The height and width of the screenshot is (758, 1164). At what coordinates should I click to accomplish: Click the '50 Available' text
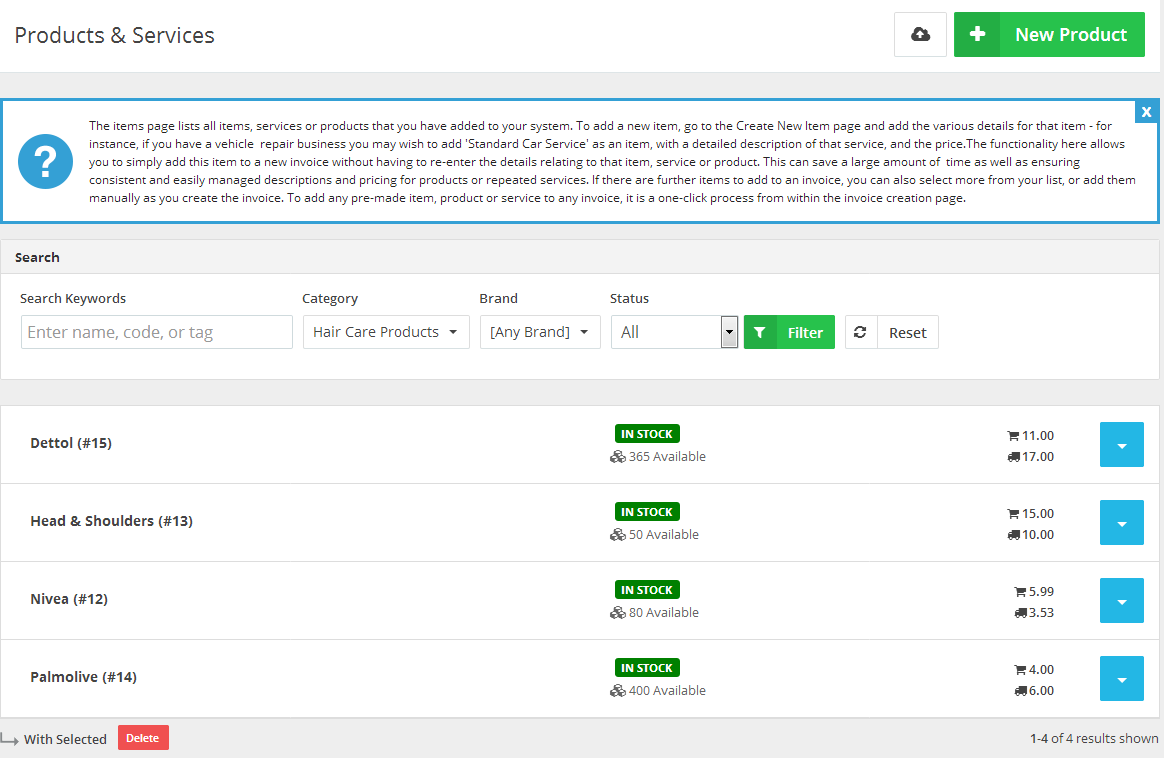click(664, 535)
